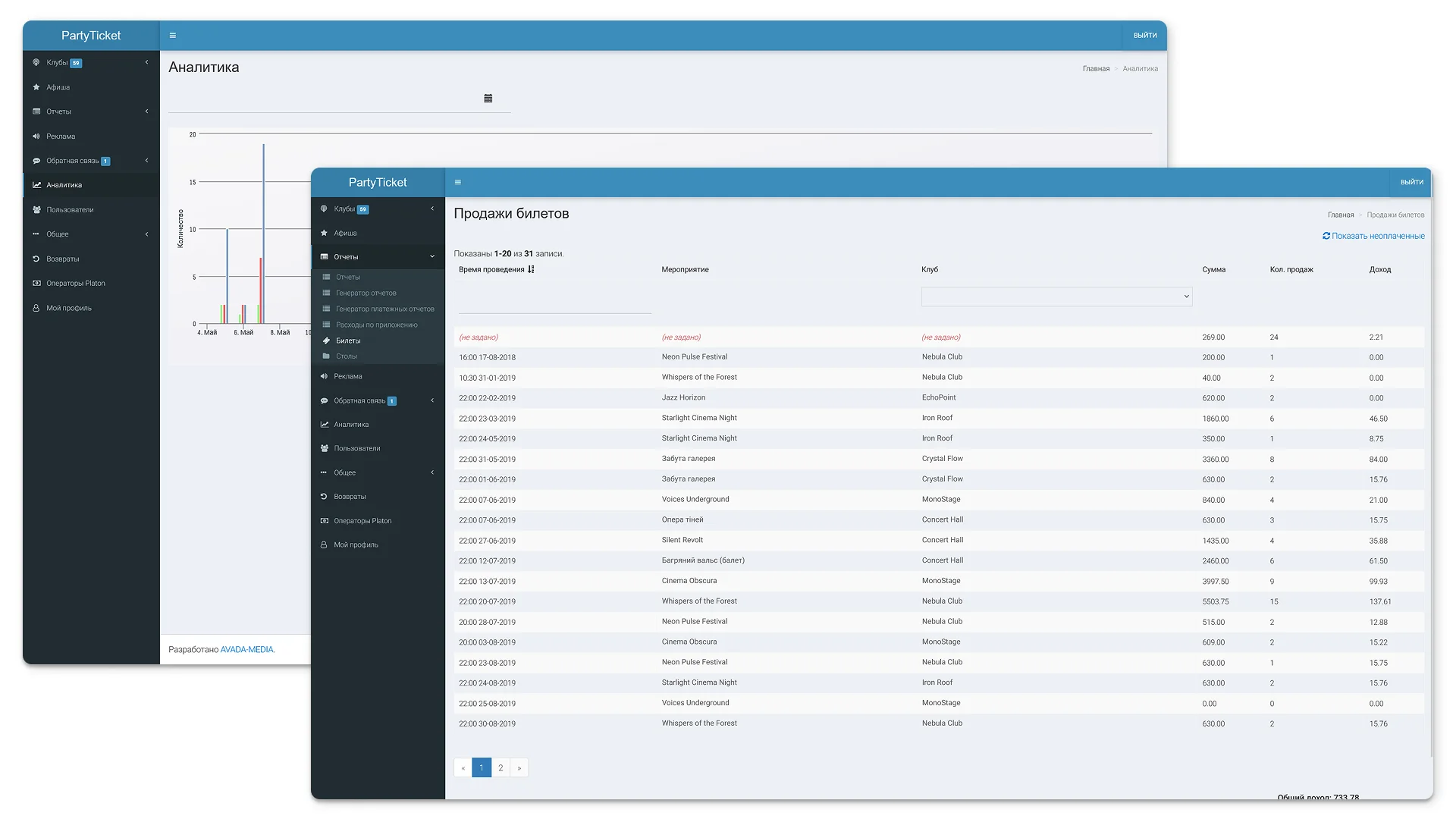Viewport: 1456px width, 819px height.
Task: Open AVADA-MEDIA link in footer
Action: (246, 650)
